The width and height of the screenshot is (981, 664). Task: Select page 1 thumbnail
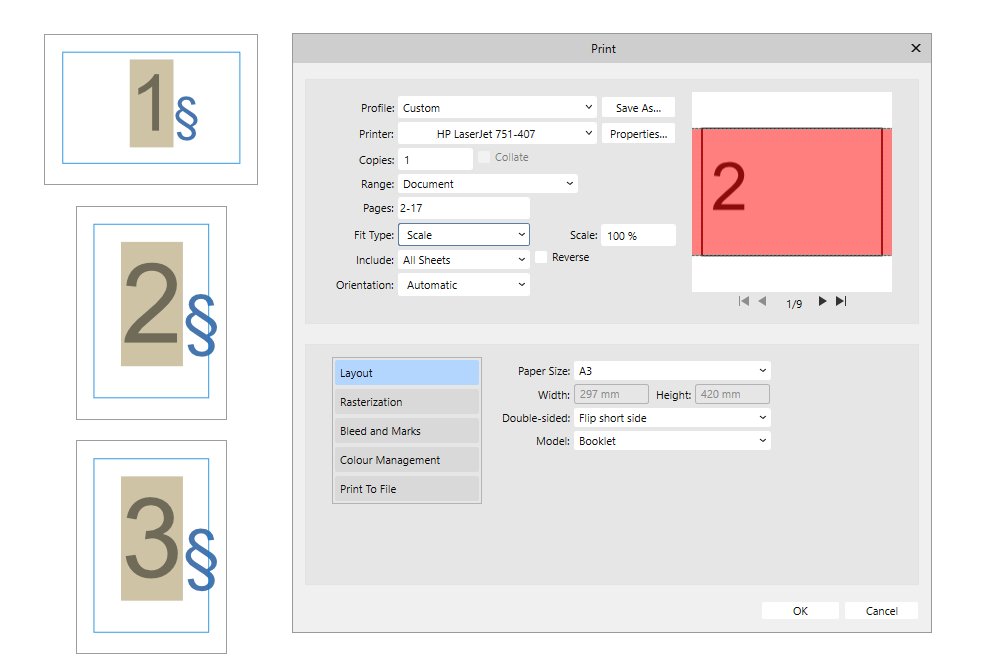tap(151, 109)
